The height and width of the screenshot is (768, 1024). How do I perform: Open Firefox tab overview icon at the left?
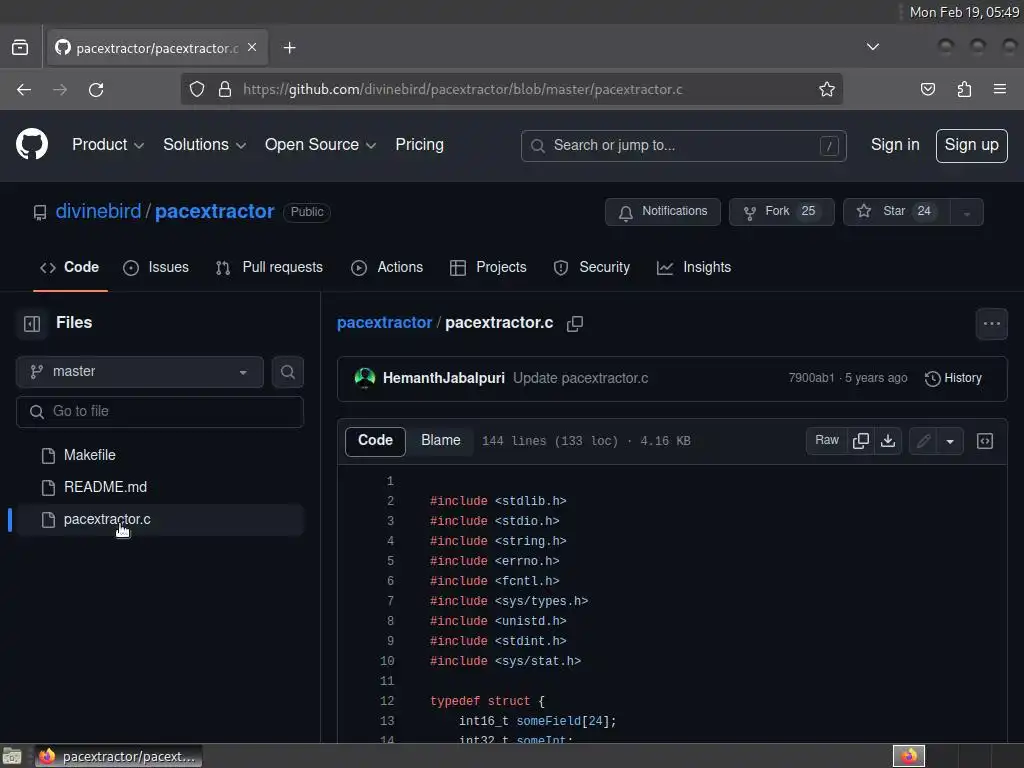click(x=20, y=48)
